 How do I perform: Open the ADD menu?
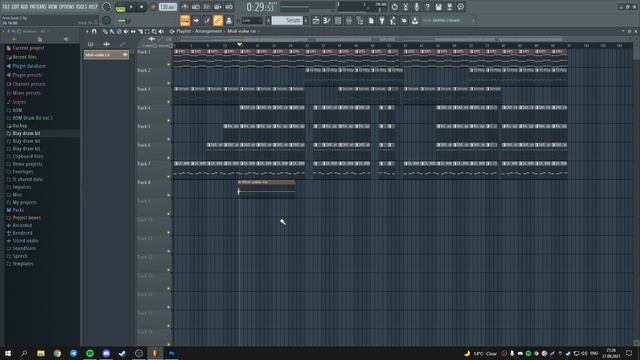click(x=24, y=7)
